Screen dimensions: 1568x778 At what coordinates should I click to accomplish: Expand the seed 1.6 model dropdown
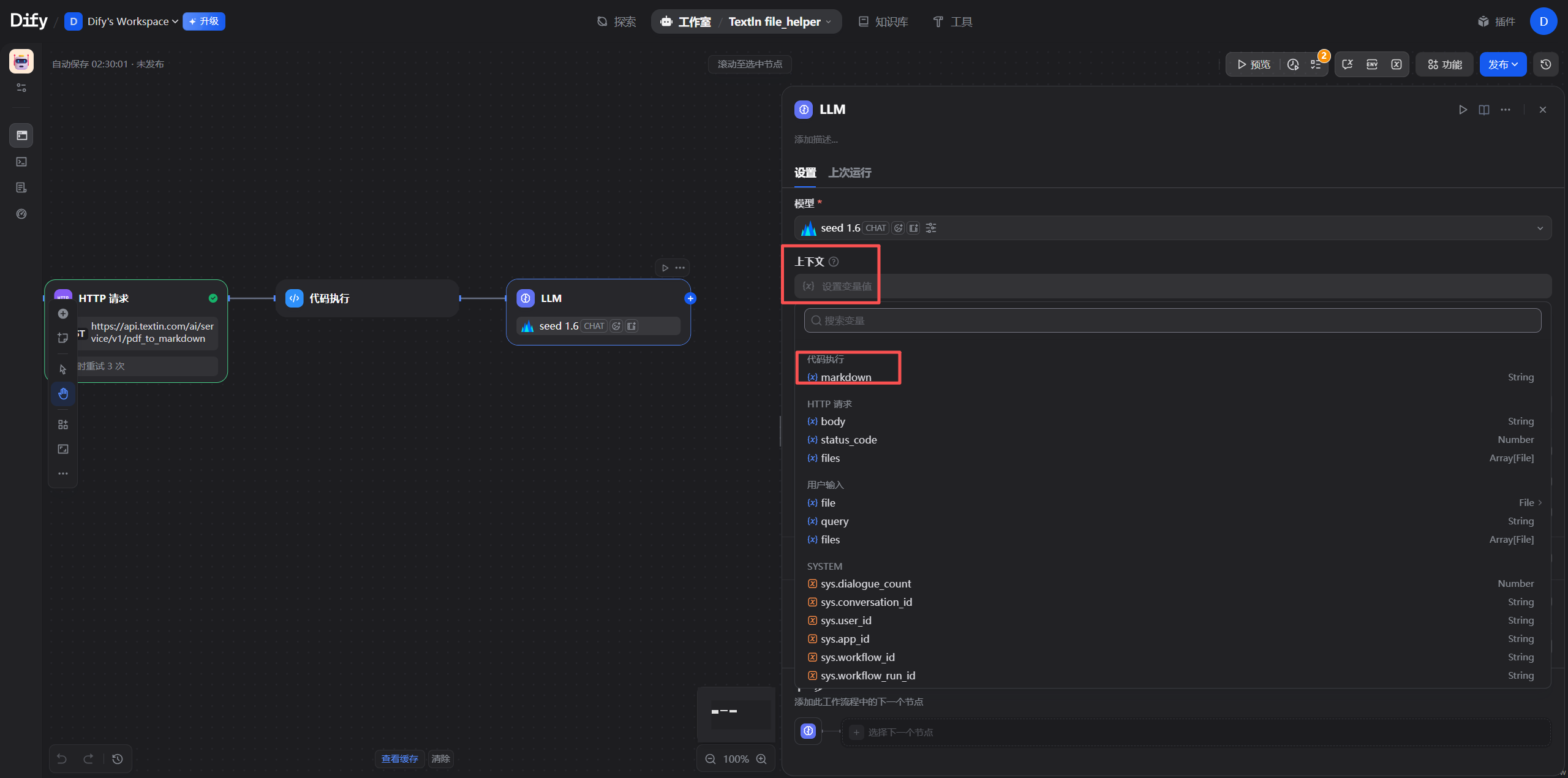click(1539, 228)
